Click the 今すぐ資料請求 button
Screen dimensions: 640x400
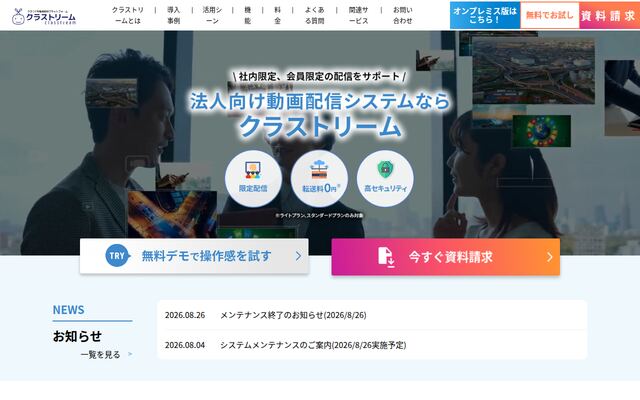[x=446, y=257]
